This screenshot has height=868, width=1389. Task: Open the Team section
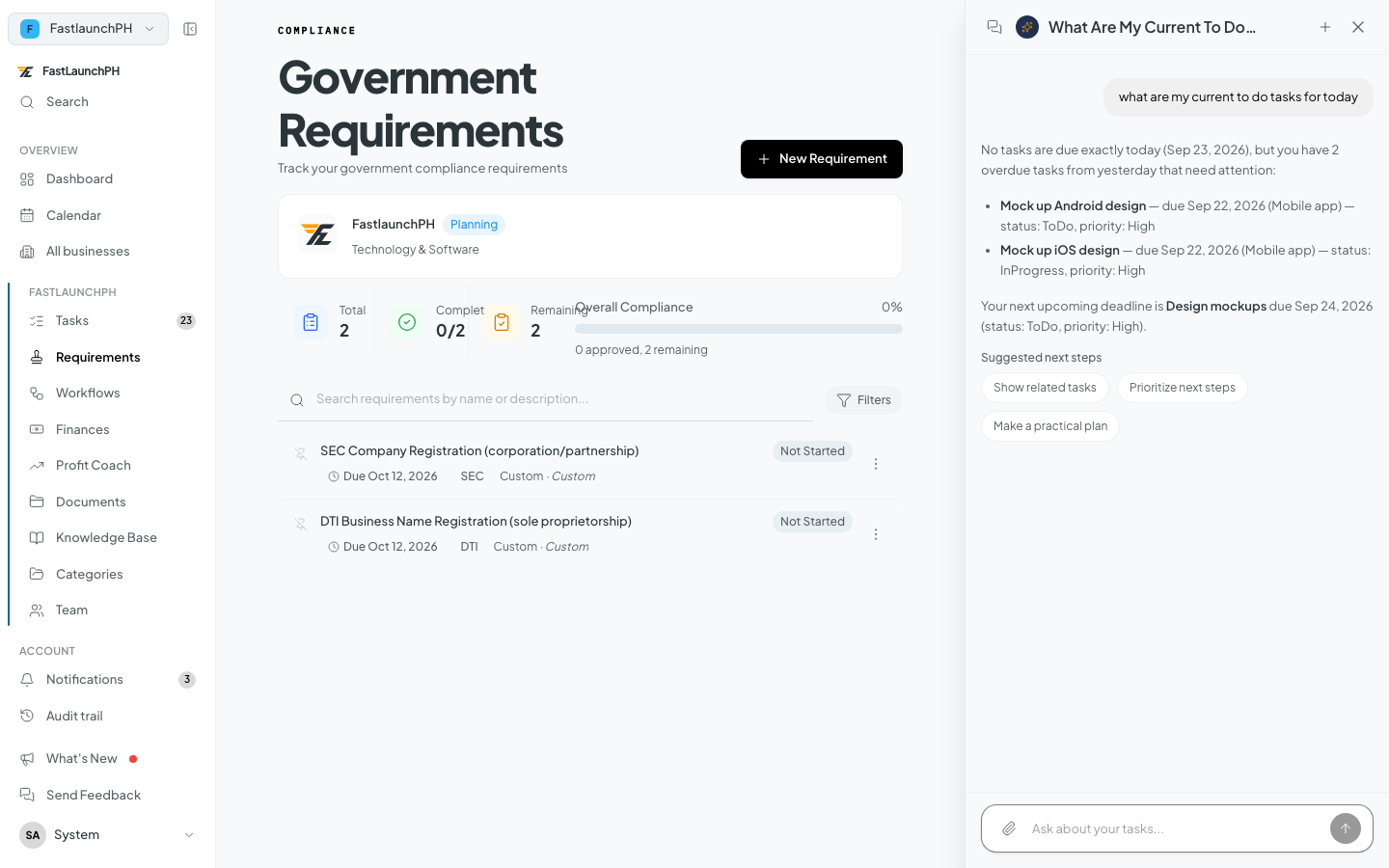(112, 610)
